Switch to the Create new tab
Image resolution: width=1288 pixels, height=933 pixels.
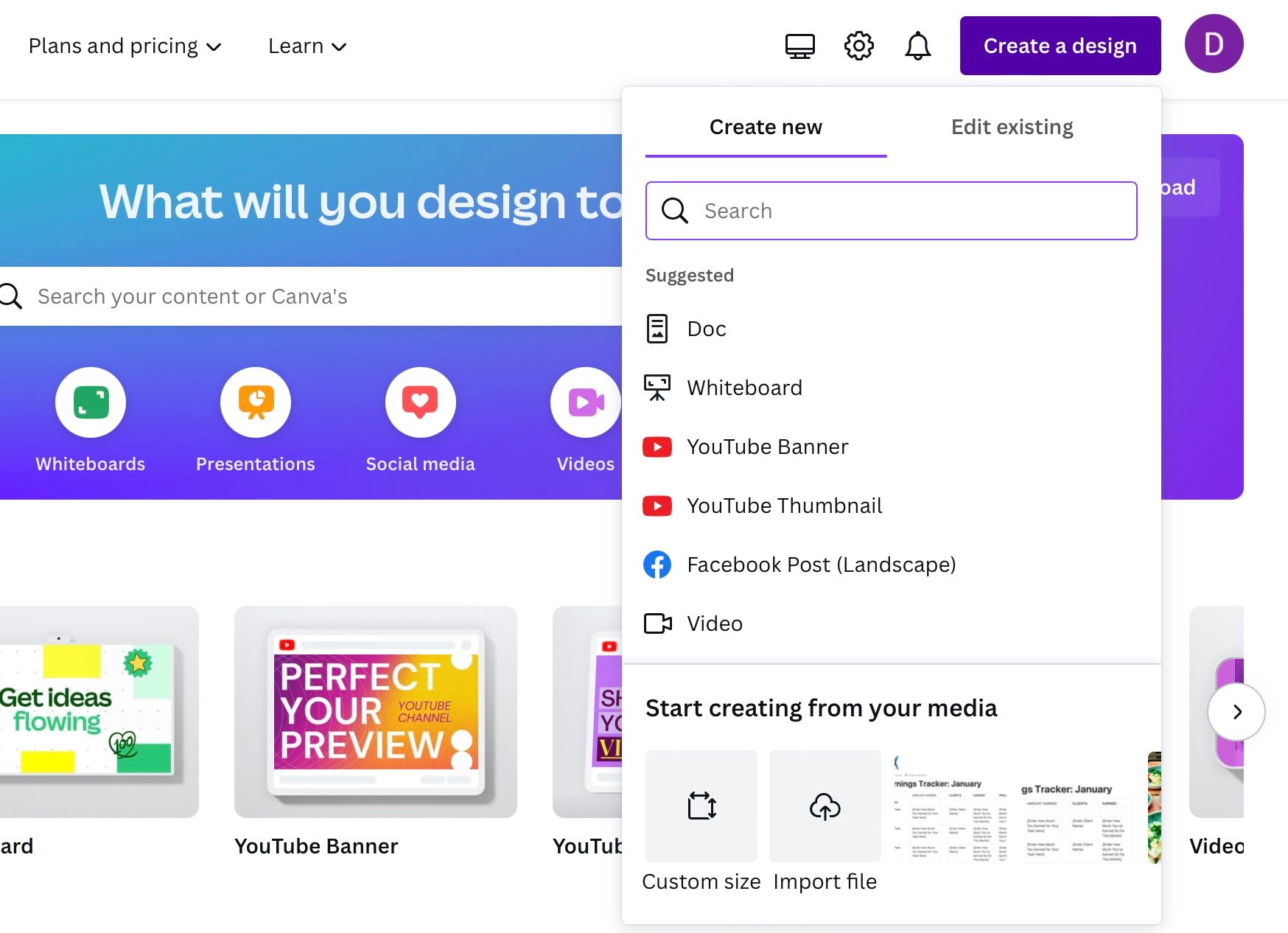click(766, 127)
